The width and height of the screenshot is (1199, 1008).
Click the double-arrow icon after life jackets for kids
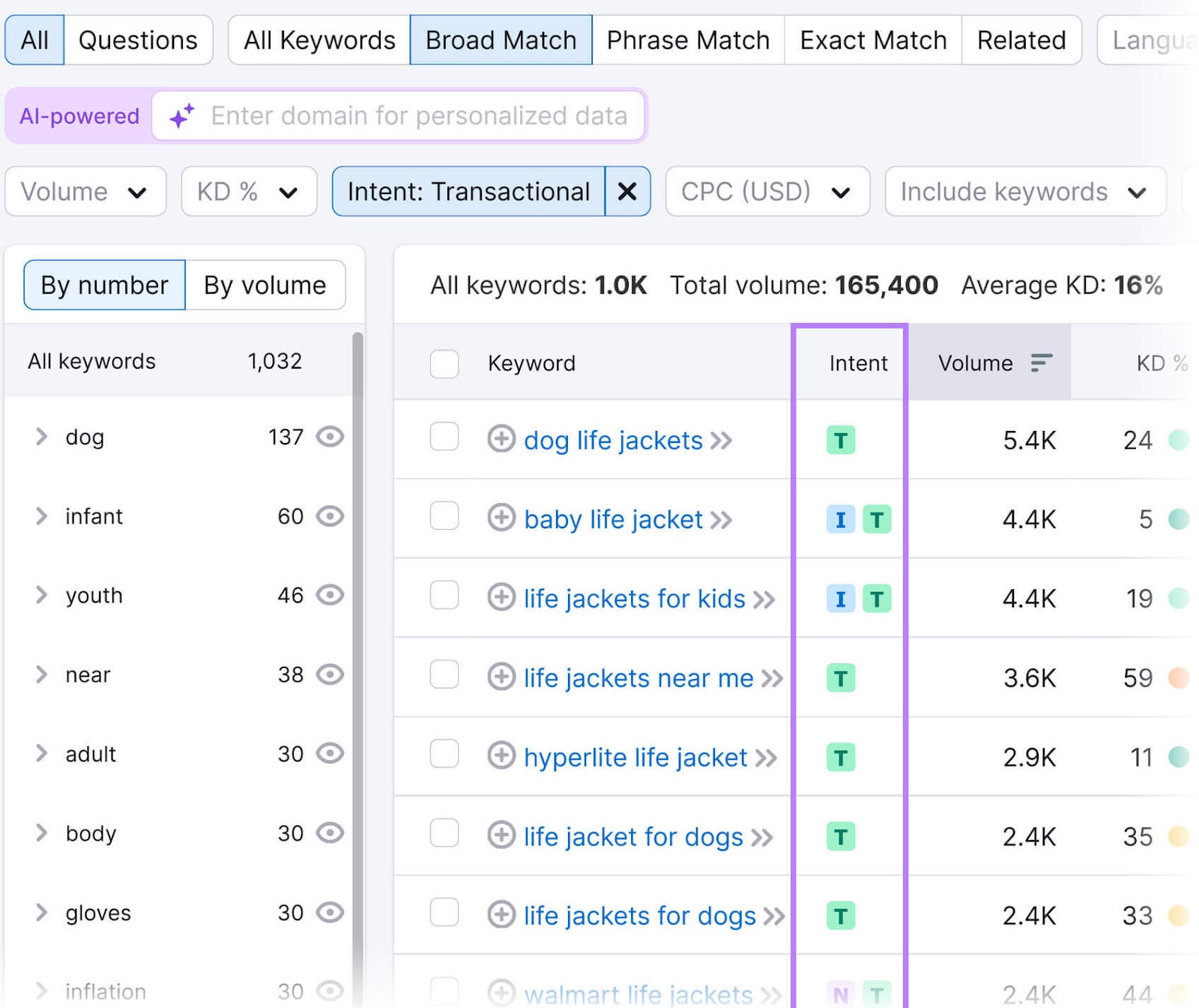[x=764, y=600]
